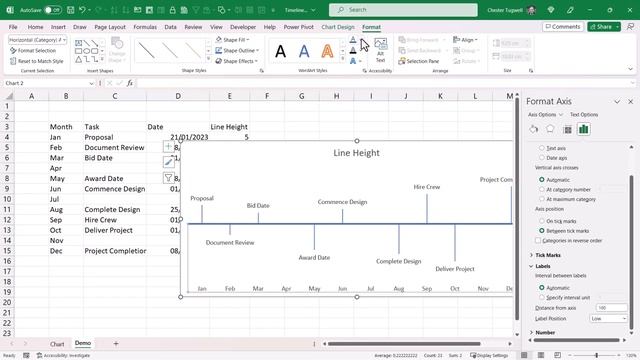Click the Chart Filters funnel button
This screenshot has width=640, height=360.
click(169, 178)
